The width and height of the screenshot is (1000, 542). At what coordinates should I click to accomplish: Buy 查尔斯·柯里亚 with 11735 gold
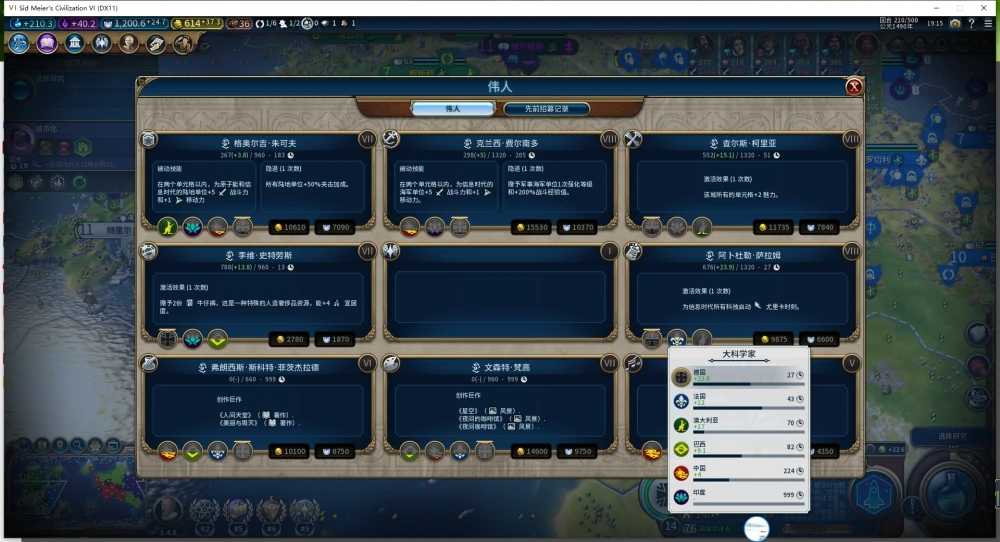(774, 227)
